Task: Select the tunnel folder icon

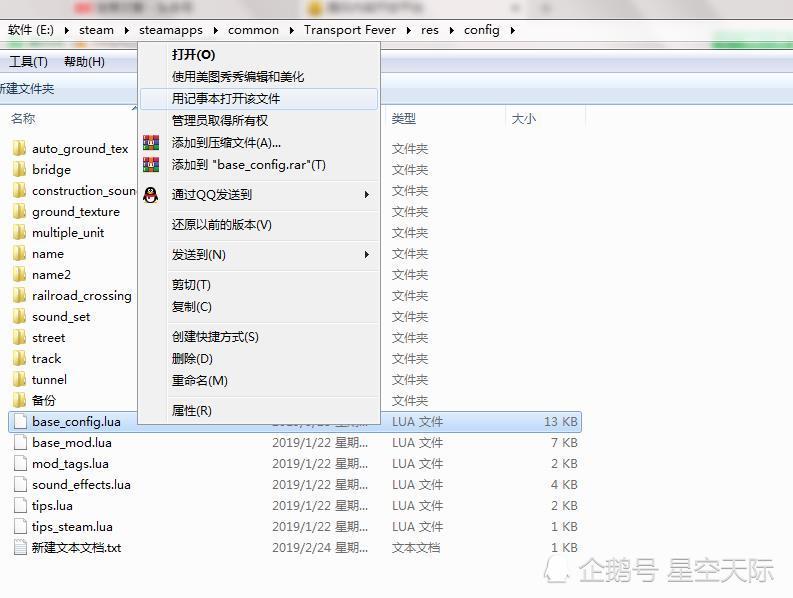Action: (x=20, y=379)
